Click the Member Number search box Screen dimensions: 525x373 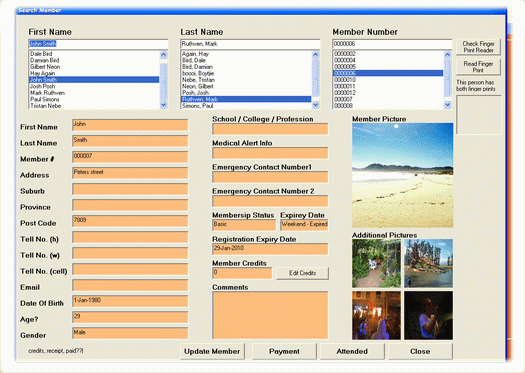coord(392,44)
